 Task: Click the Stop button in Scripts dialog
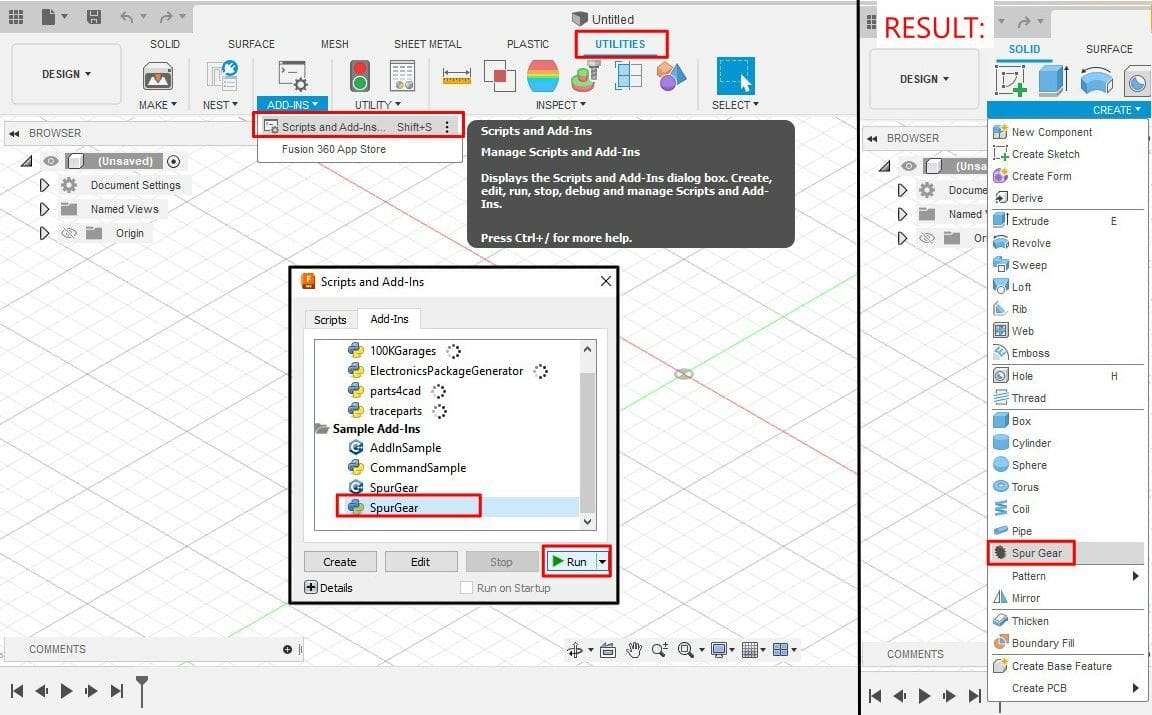pyautogui.click(x=501, y=562)
